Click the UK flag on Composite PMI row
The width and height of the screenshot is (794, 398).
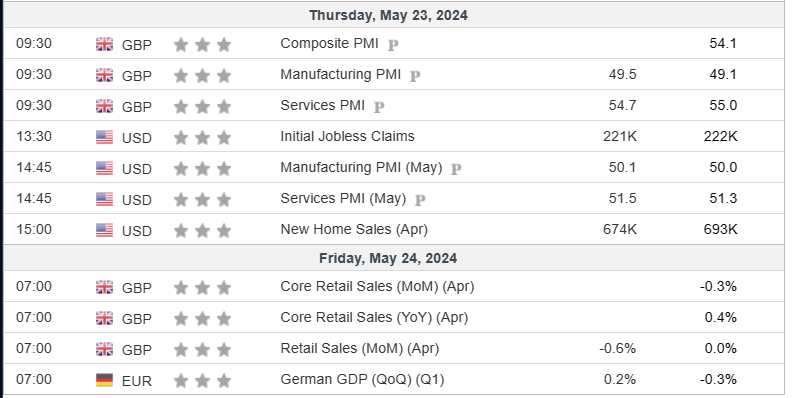[104, 44]
